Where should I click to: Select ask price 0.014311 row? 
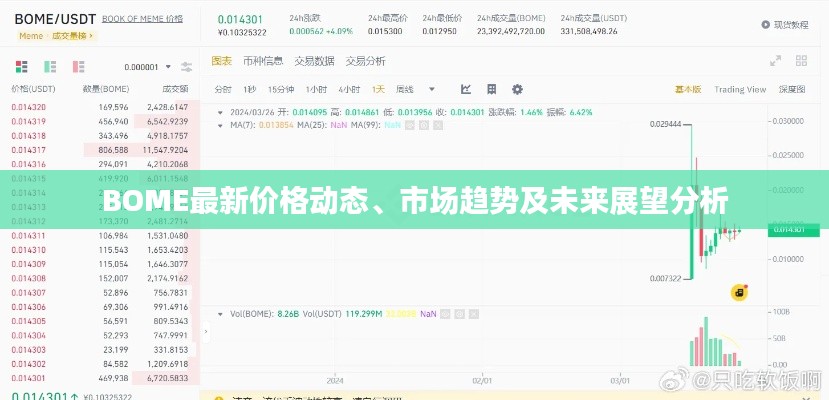[x=100, y=236]
